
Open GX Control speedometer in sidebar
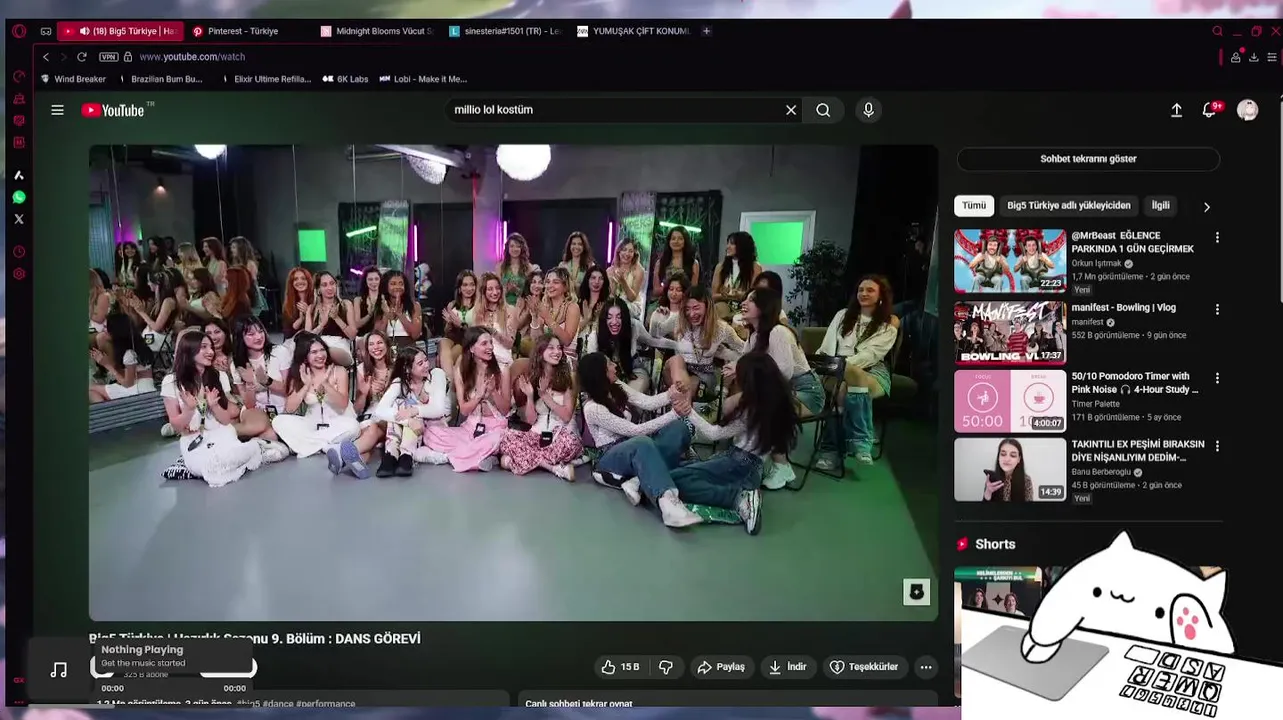click(18, 76)
